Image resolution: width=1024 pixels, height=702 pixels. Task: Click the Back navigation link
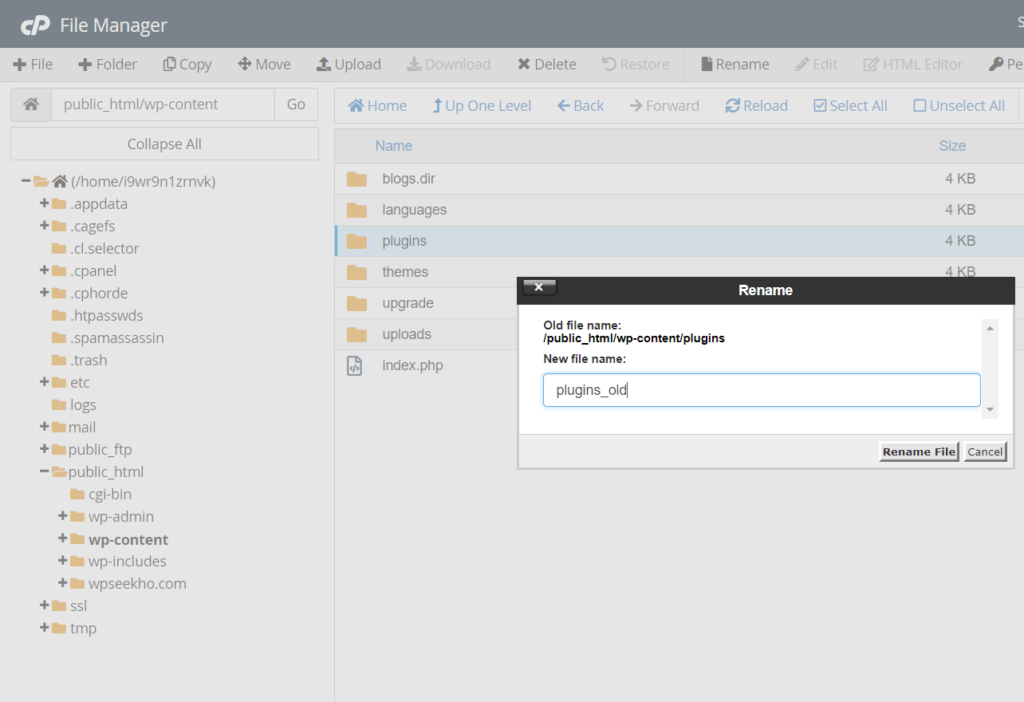[581, 106]
